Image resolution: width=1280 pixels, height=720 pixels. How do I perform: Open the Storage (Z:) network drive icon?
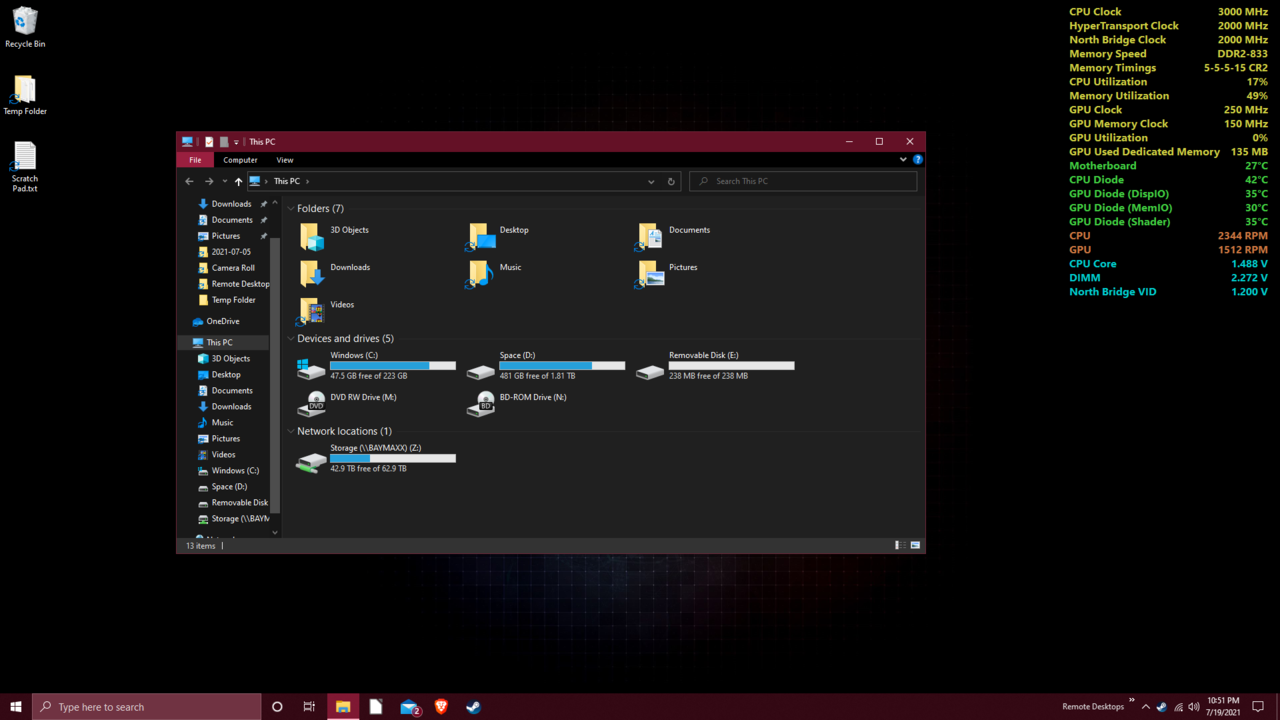tap(311, 461)
